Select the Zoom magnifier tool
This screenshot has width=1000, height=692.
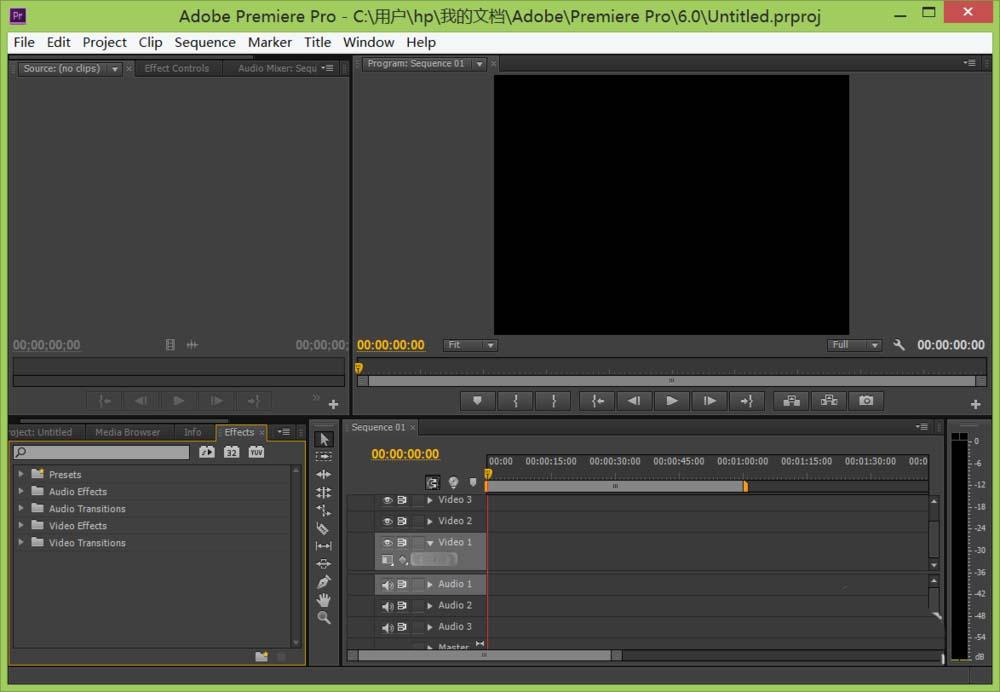(323, 618)
